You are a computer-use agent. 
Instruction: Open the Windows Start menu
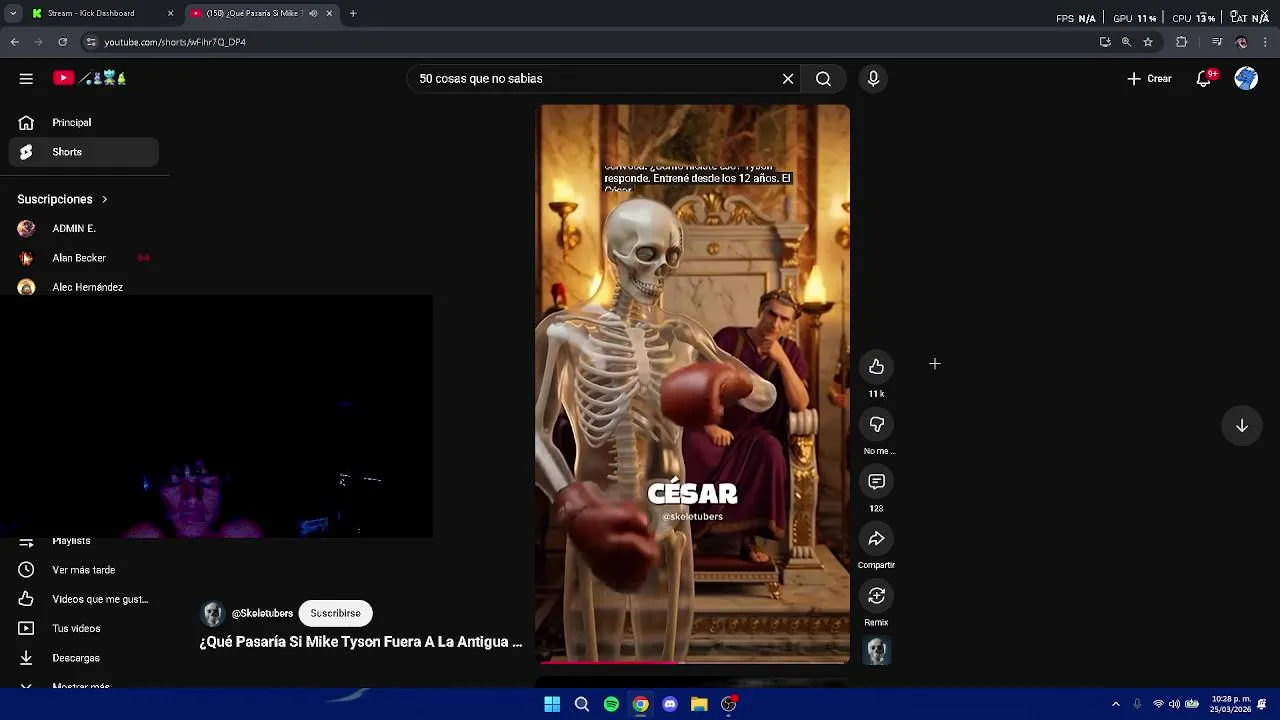tap(552, 704)
